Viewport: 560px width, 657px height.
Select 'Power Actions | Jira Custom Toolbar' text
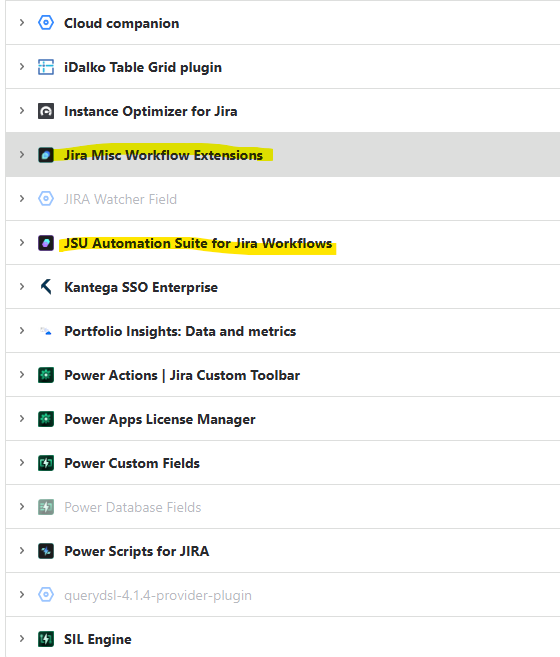click(x=182, y=375)
